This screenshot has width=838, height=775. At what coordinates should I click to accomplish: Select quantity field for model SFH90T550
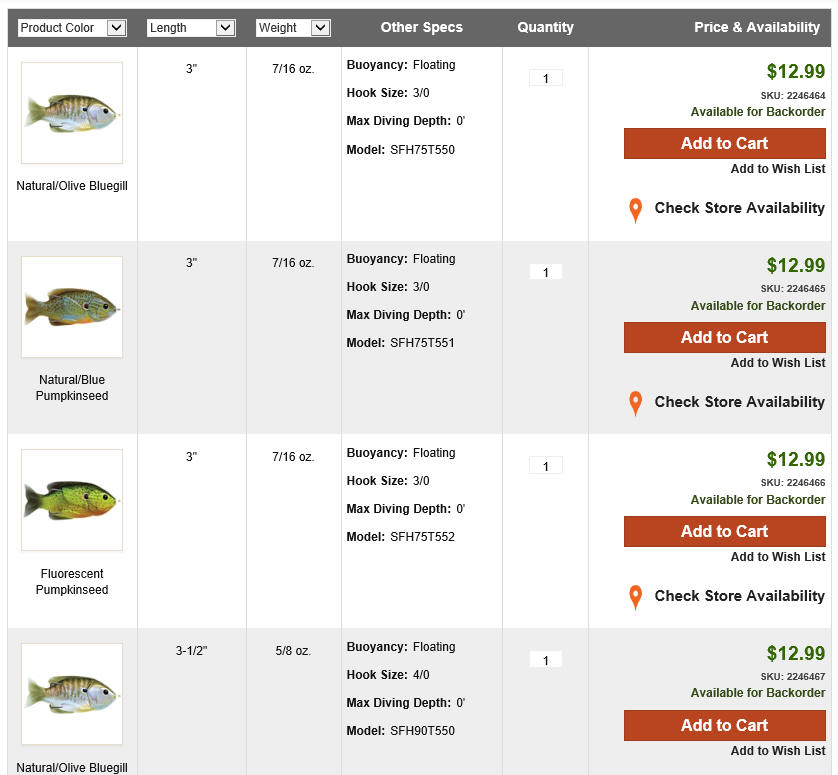[546, 660]
